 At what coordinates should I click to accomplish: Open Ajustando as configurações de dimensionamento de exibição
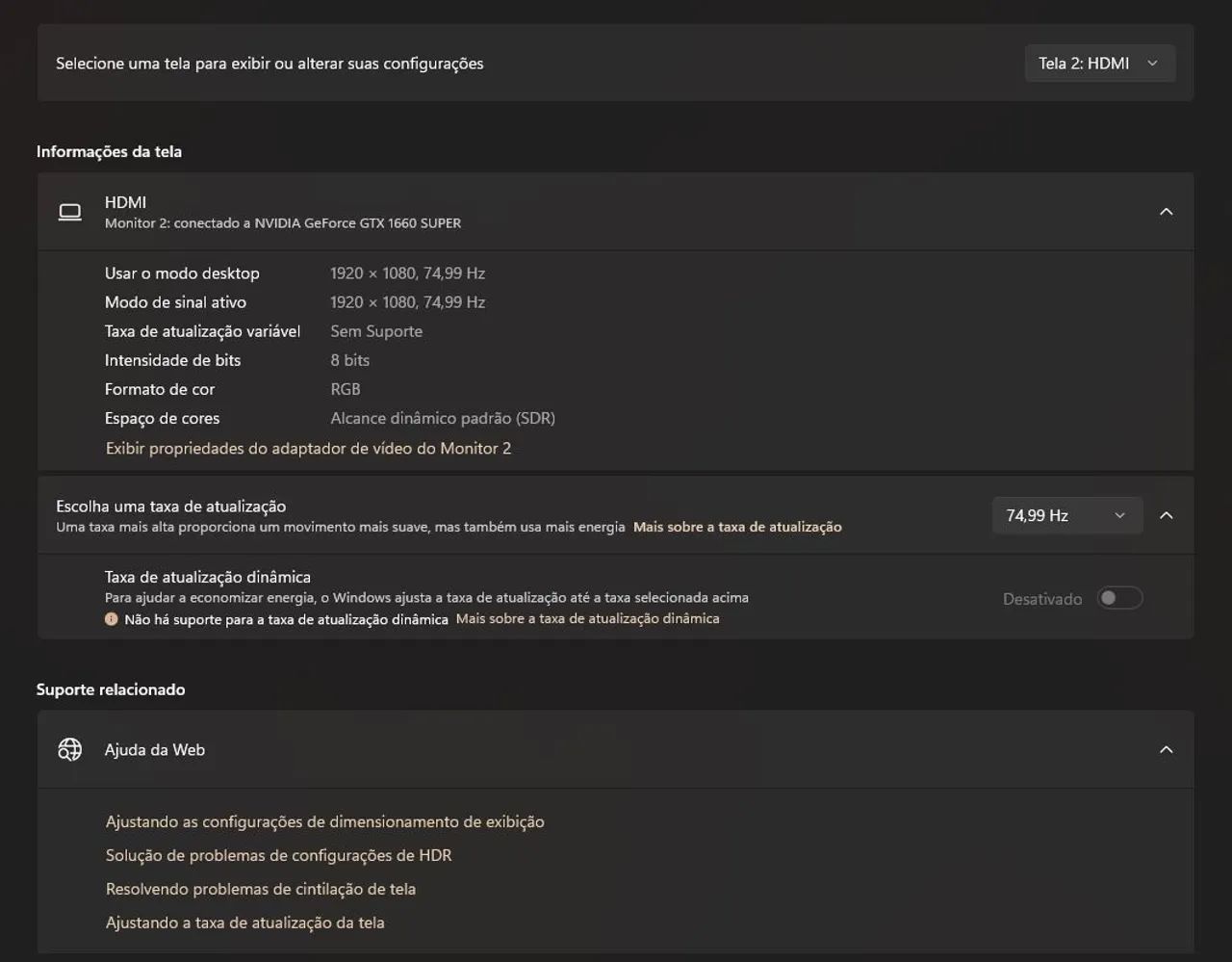pyautogui.click(x=325, y=821)
